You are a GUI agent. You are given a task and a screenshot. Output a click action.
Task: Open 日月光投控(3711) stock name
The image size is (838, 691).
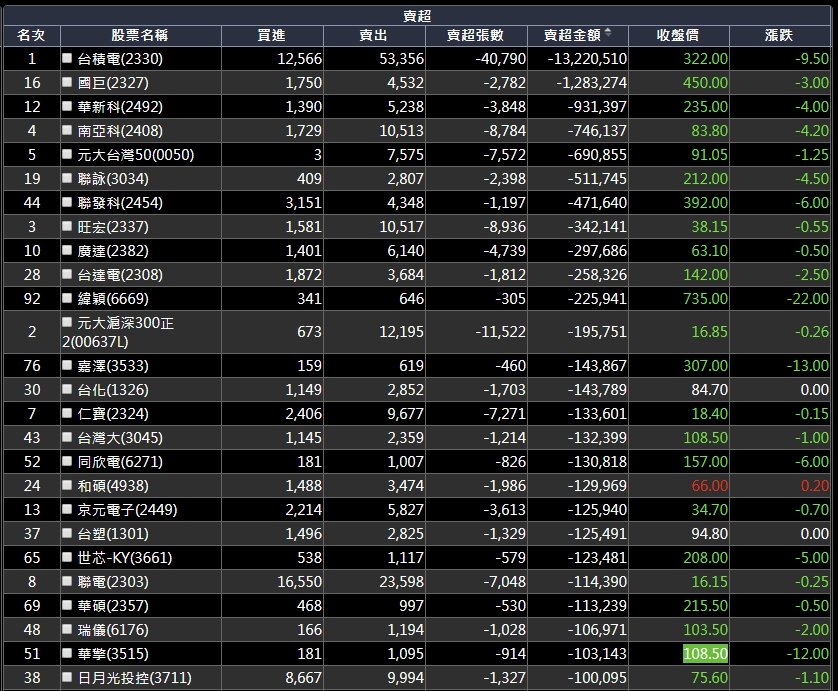[134, 678]
